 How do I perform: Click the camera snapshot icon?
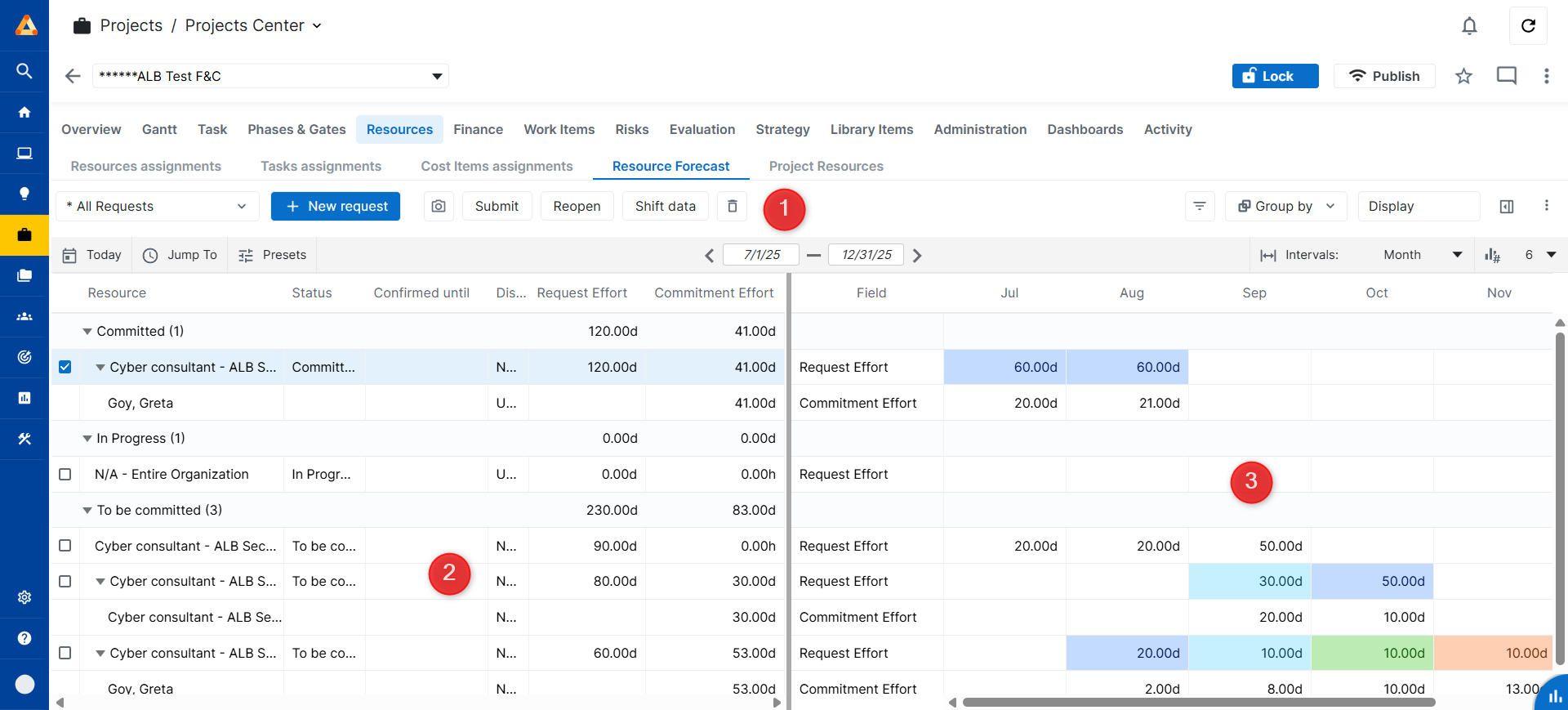click(x=439, y=206)
